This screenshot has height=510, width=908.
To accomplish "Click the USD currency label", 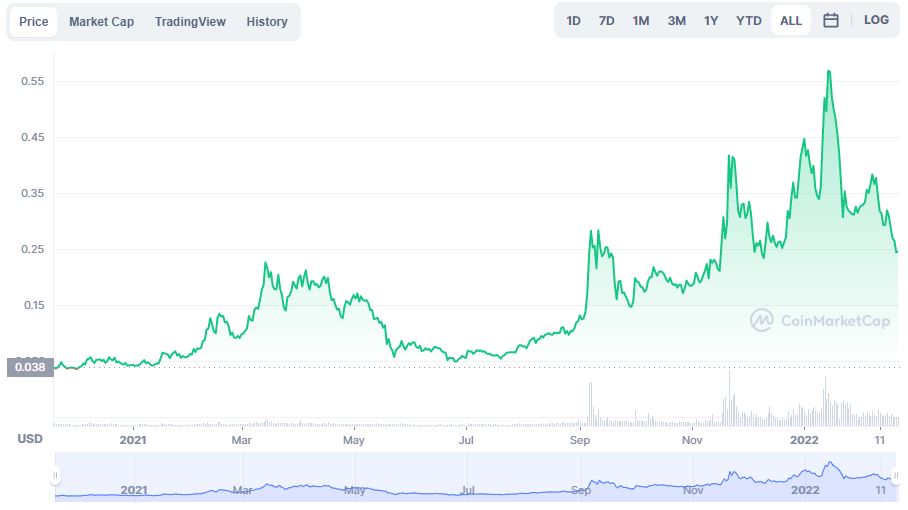I will tap(30, 439).
